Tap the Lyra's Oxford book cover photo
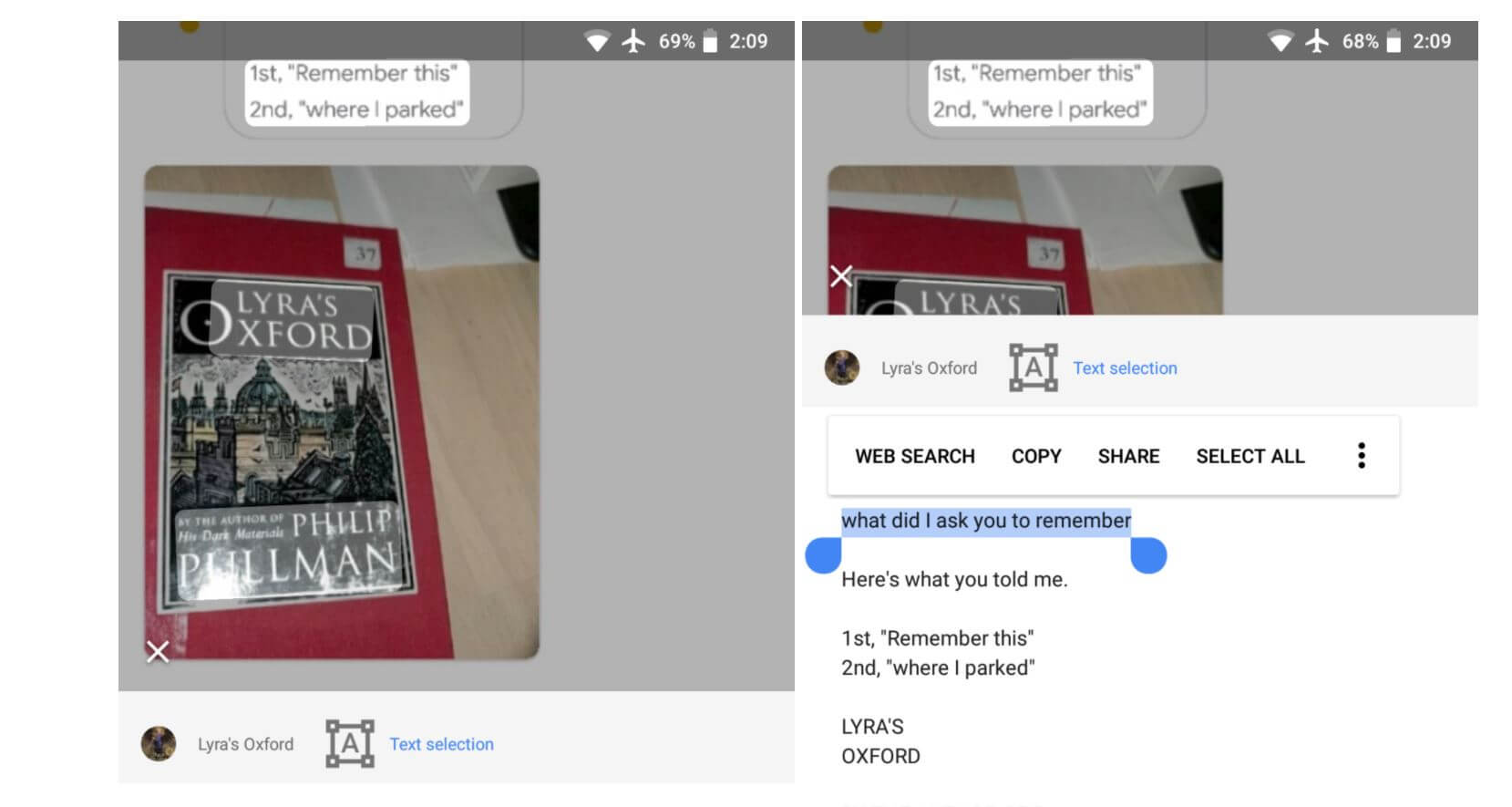This screenshot has width=1512, height=807. pos(342,412)
